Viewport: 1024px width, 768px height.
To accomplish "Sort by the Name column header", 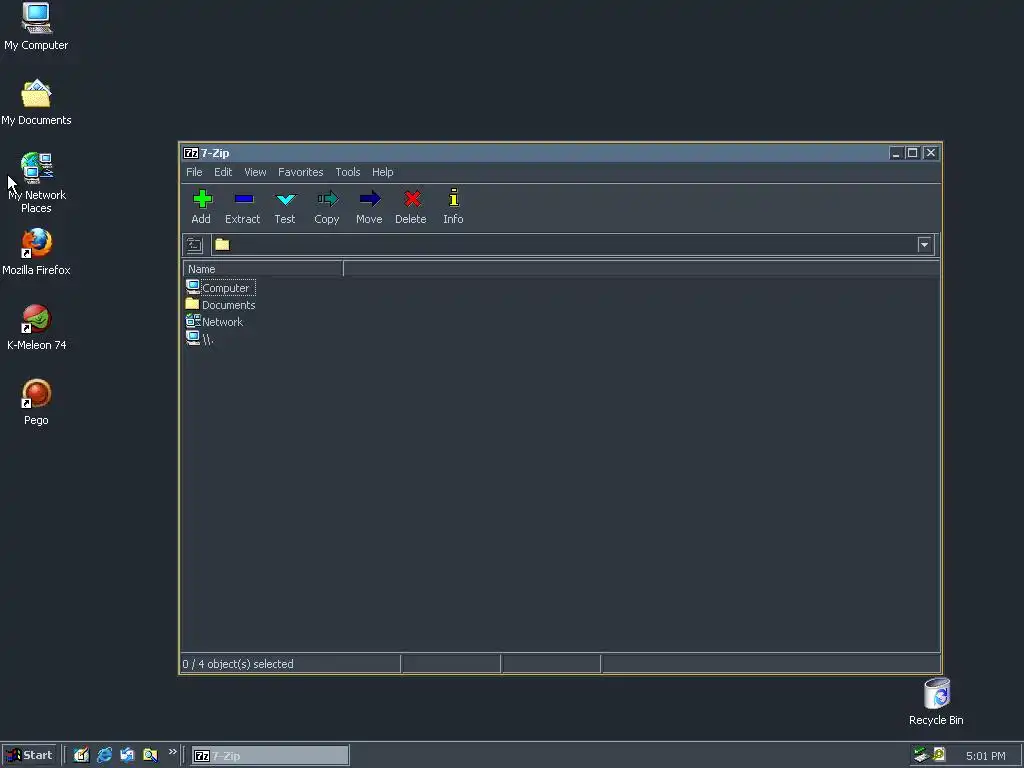I will (263, 269).
